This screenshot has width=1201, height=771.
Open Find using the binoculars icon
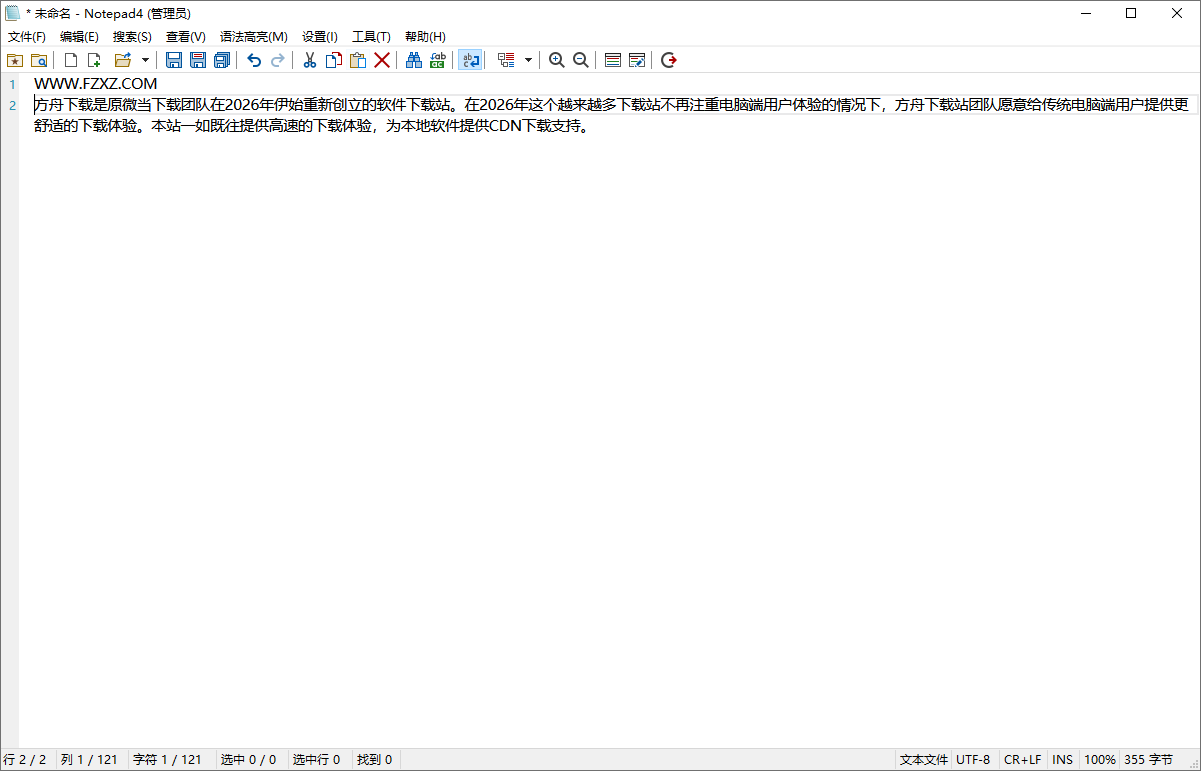413,60
